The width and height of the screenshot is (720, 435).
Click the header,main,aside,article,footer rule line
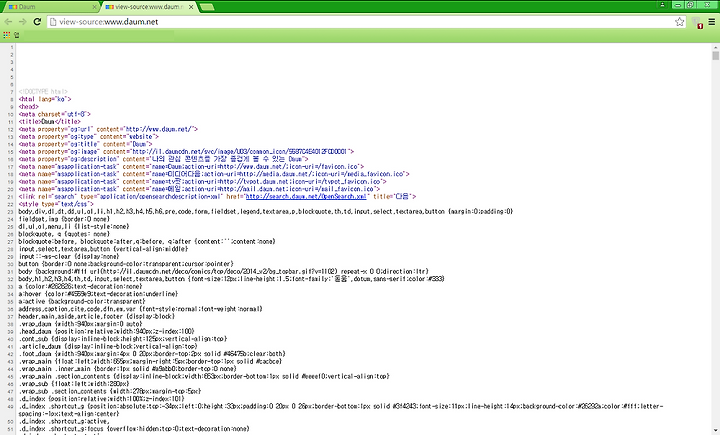click(x=97, y=316)
